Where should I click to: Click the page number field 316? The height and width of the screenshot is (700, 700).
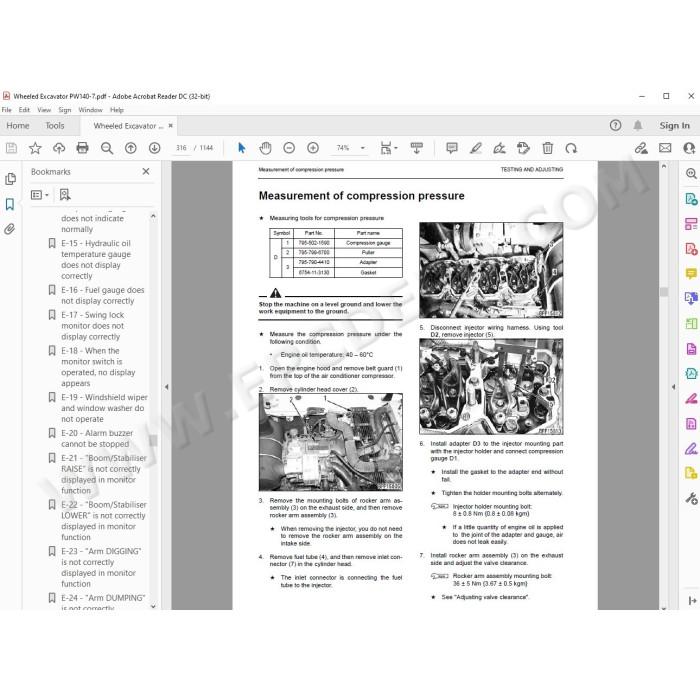(181, 148)
